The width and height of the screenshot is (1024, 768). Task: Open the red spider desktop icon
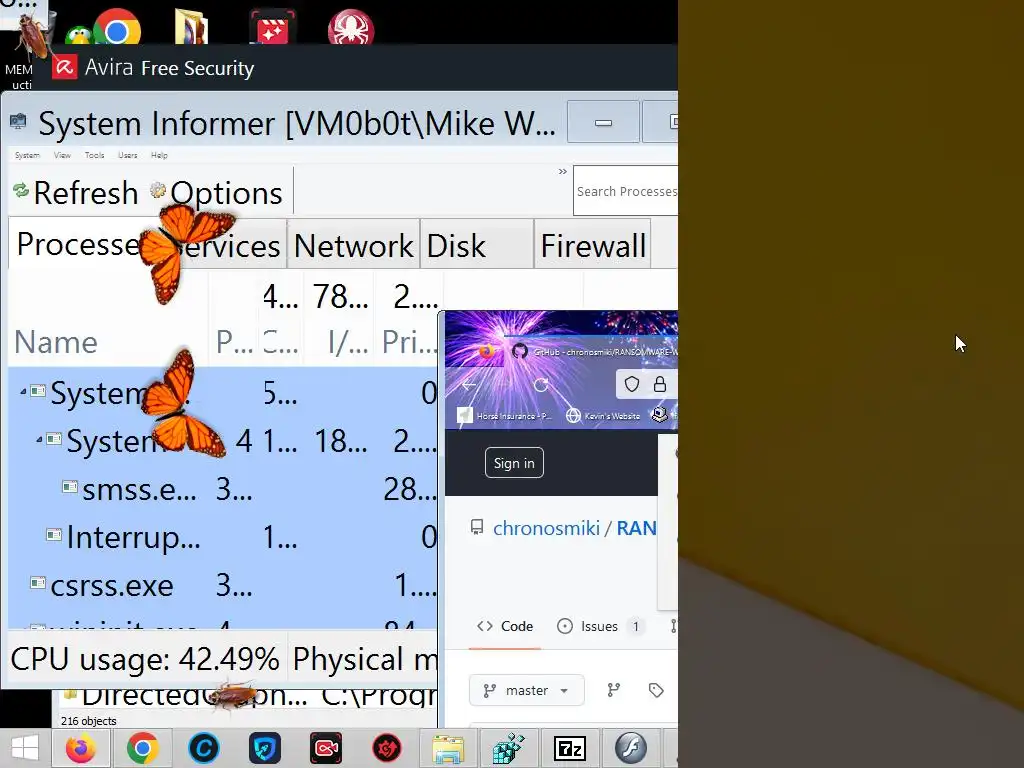pos(351,28)
